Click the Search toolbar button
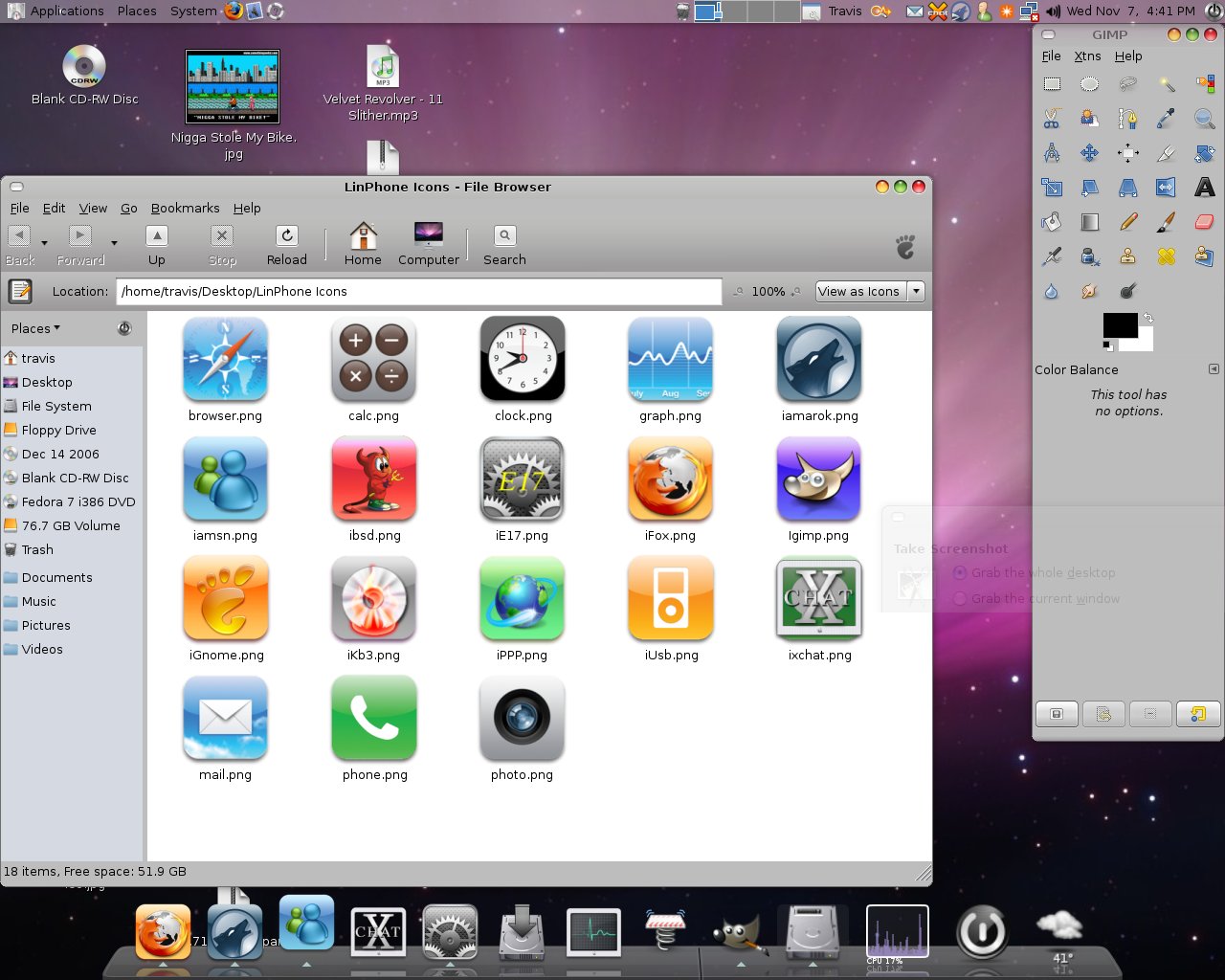1225x980 pixels. click(x=504, y=246)
